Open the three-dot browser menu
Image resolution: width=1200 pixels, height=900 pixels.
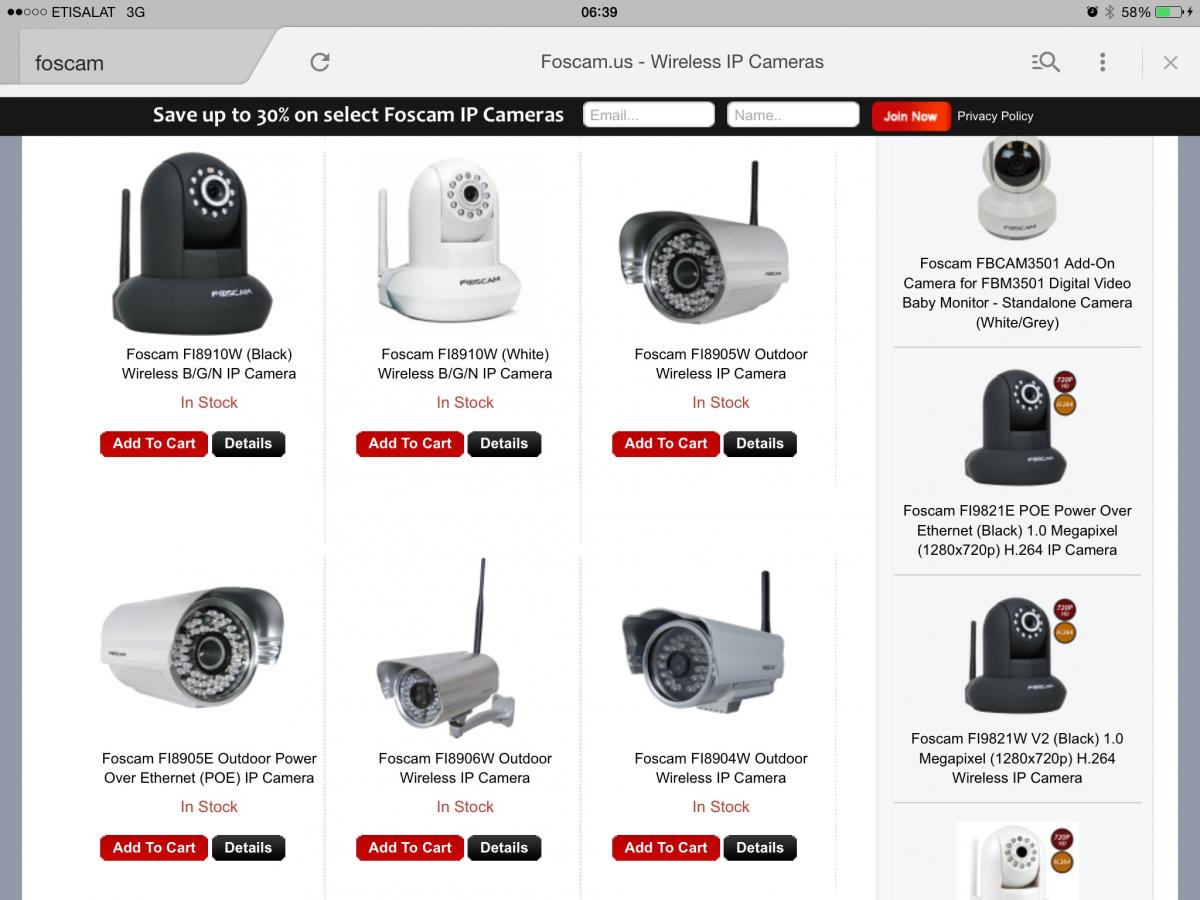pos(1102,62)
